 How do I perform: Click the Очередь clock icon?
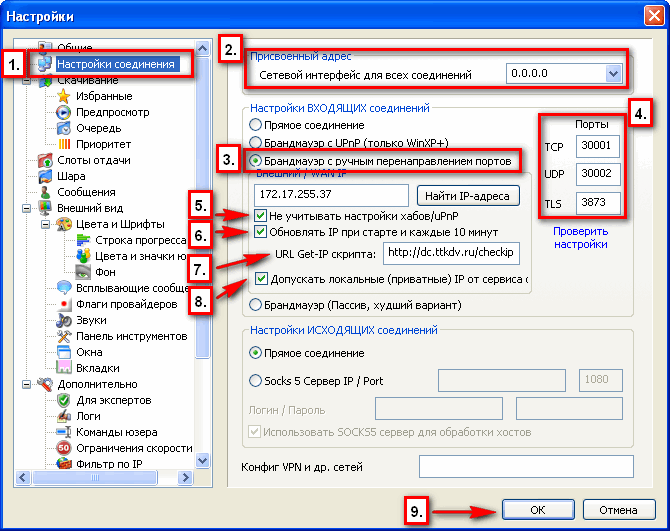66,129
